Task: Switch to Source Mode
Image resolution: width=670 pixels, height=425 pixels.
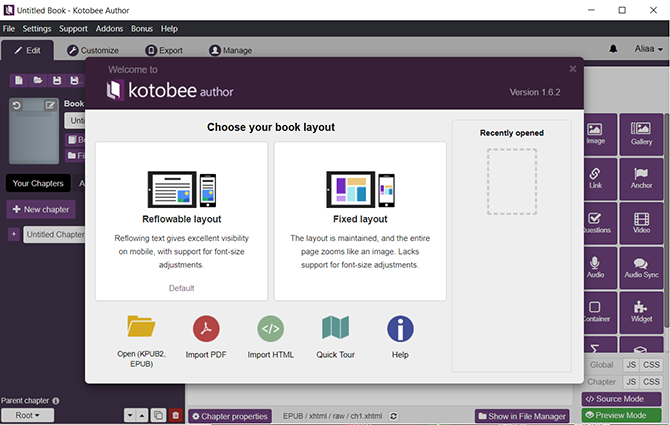Action: click(x=621, y=399)
